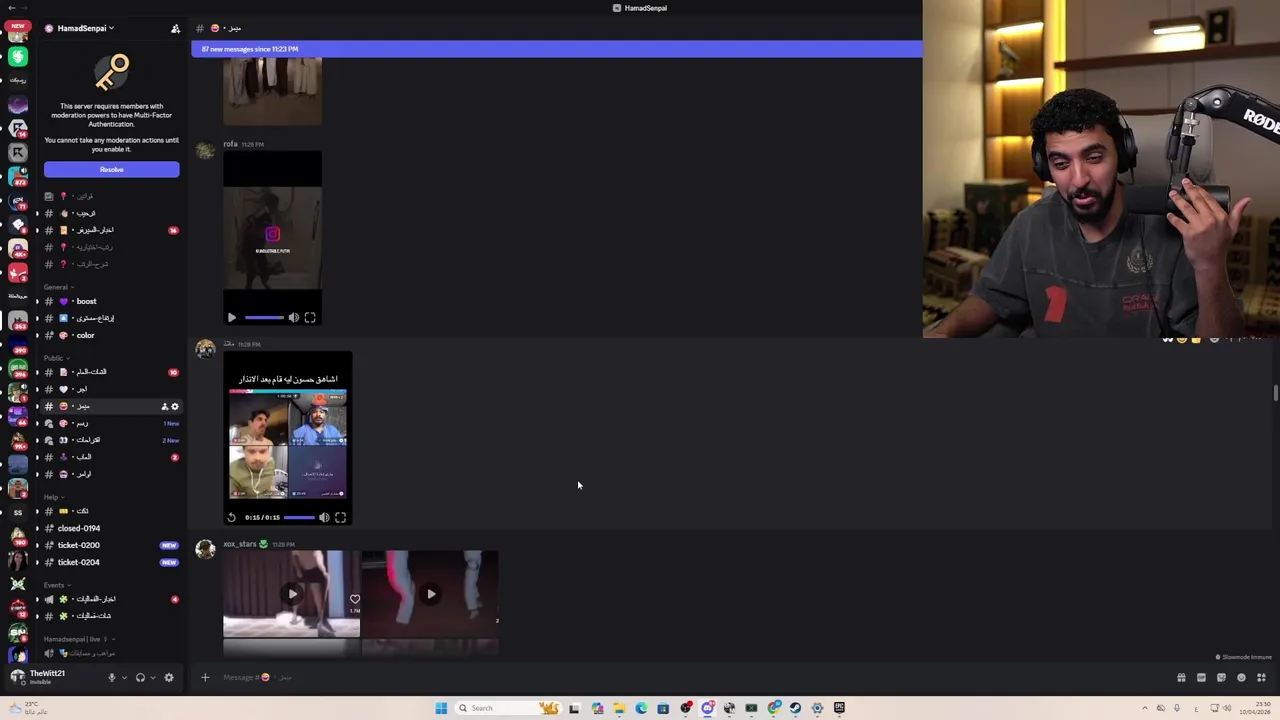Click the plus attach button in message bar

click(x=205, y=678)
